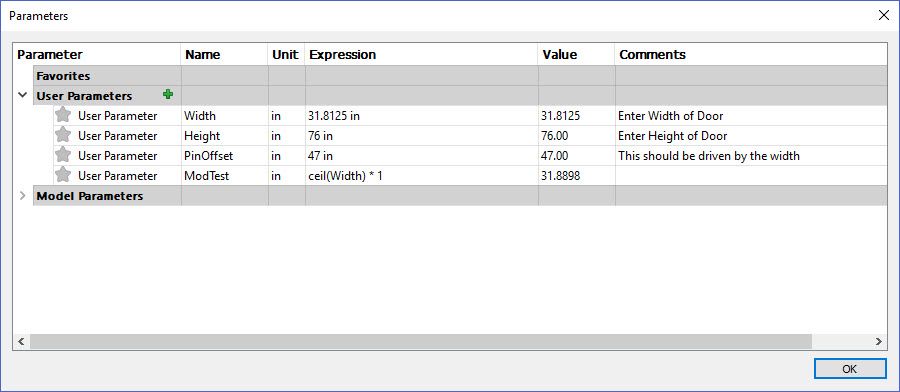Click the unit cell of ModTest row

click(286, 176)
